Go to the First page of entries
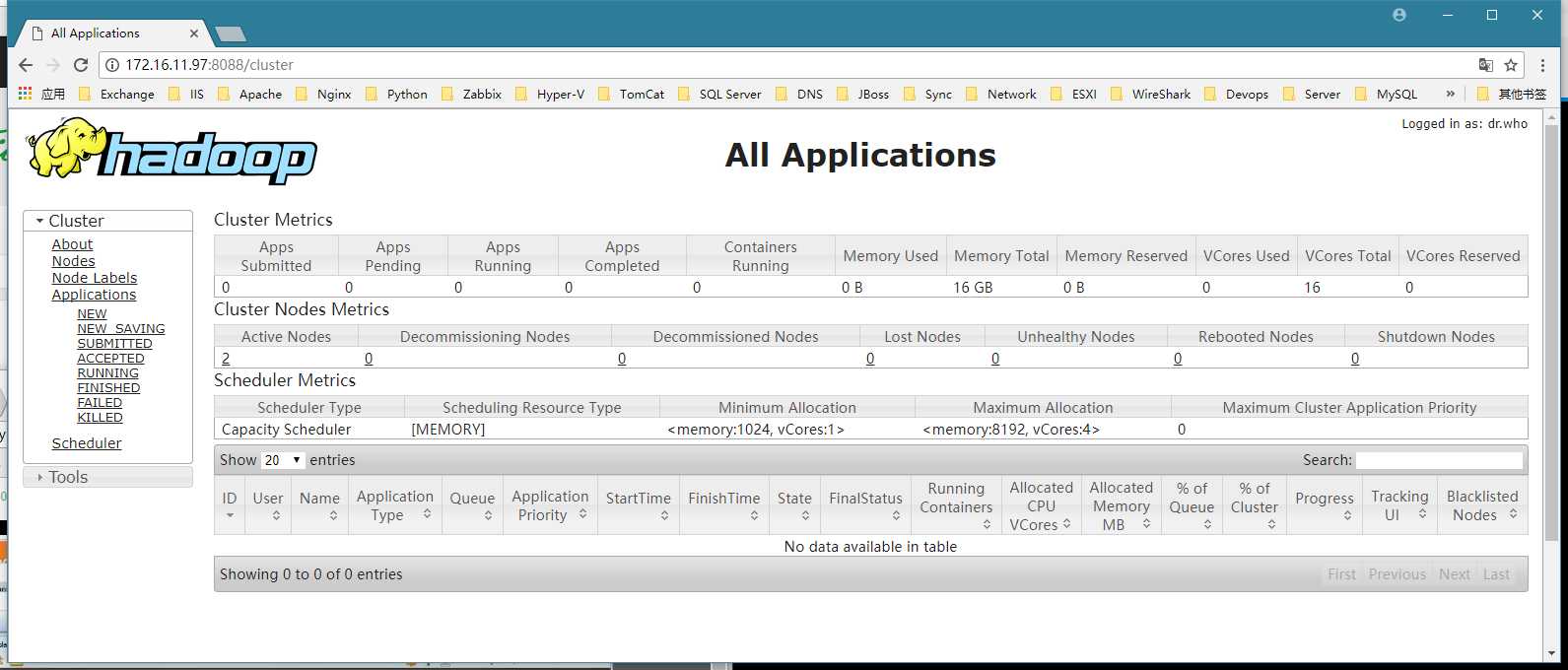Screen dimensions: 1568x670 coord(1341,574)
